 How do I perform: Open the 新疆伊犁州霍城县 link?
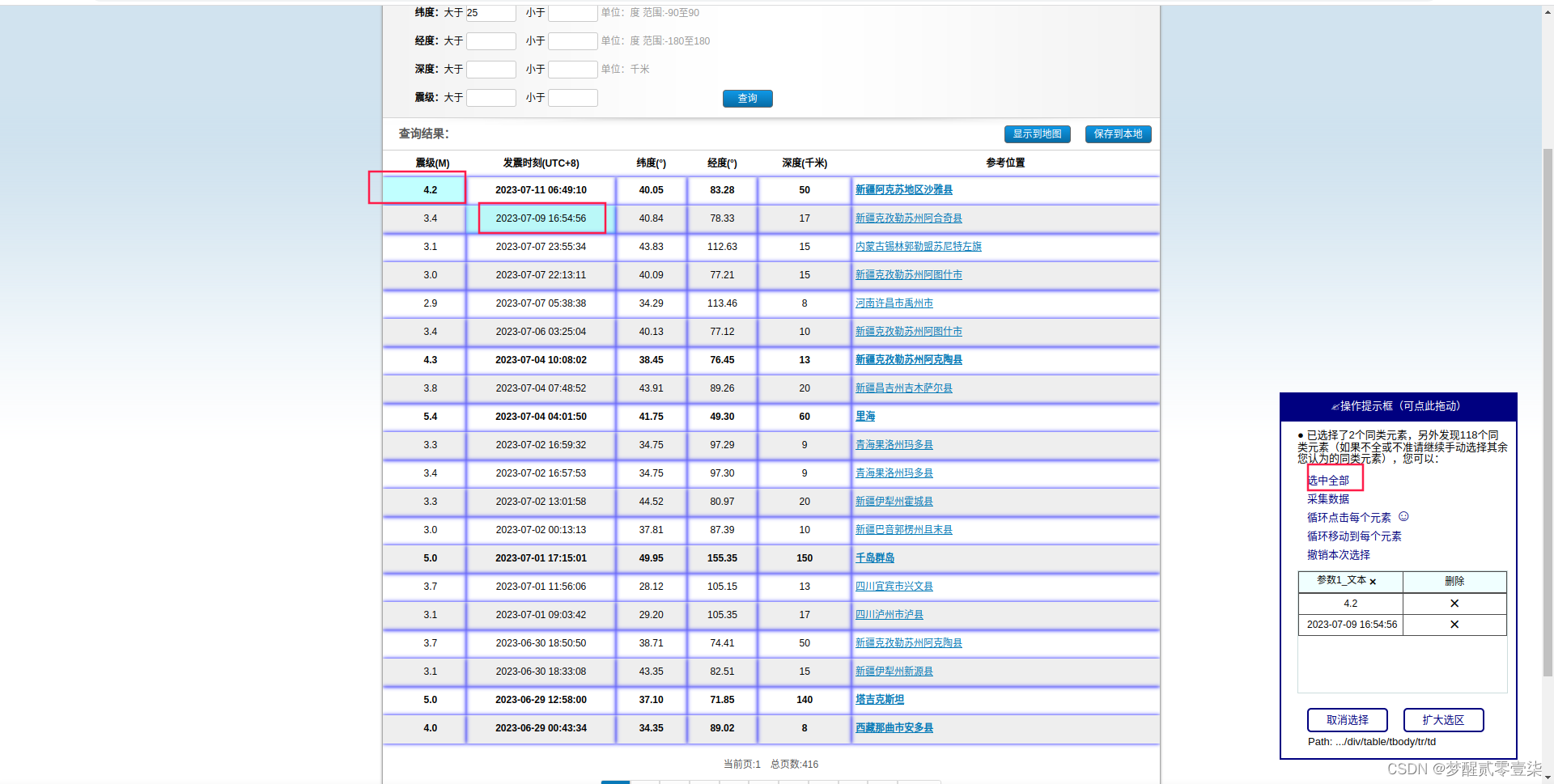pyautogui.click(x=894, y=502)
